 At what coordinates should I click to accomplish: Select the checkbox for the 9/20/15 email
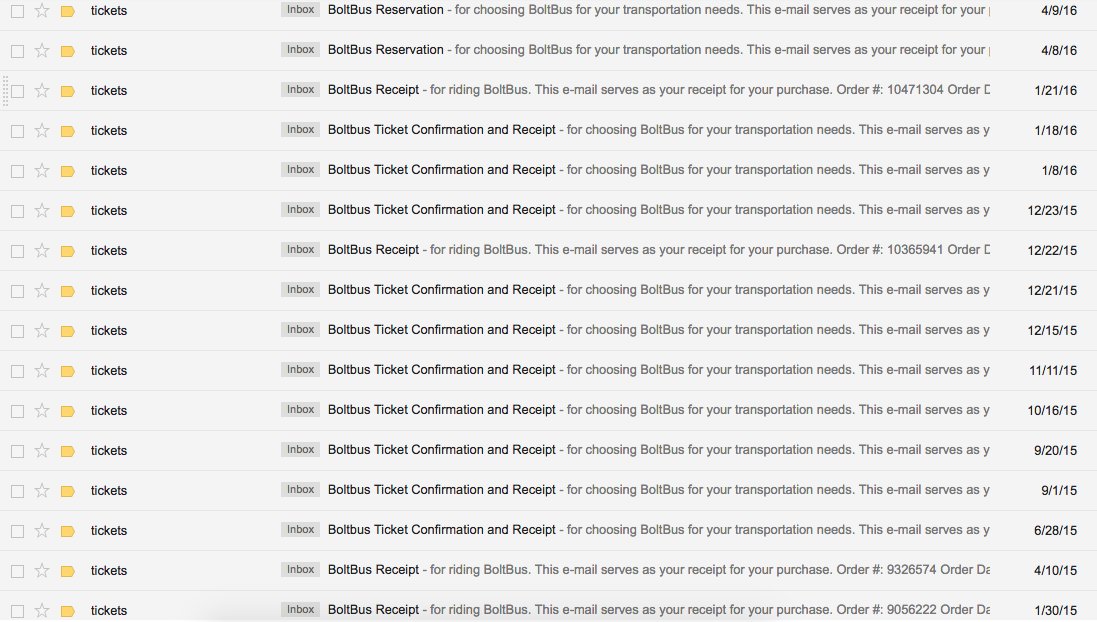coord(17,451)
